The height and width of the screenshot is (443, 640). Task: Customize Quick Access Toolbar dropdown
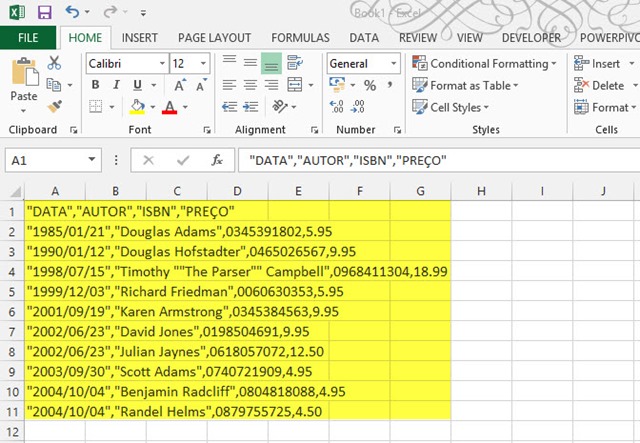pos(143,13)
